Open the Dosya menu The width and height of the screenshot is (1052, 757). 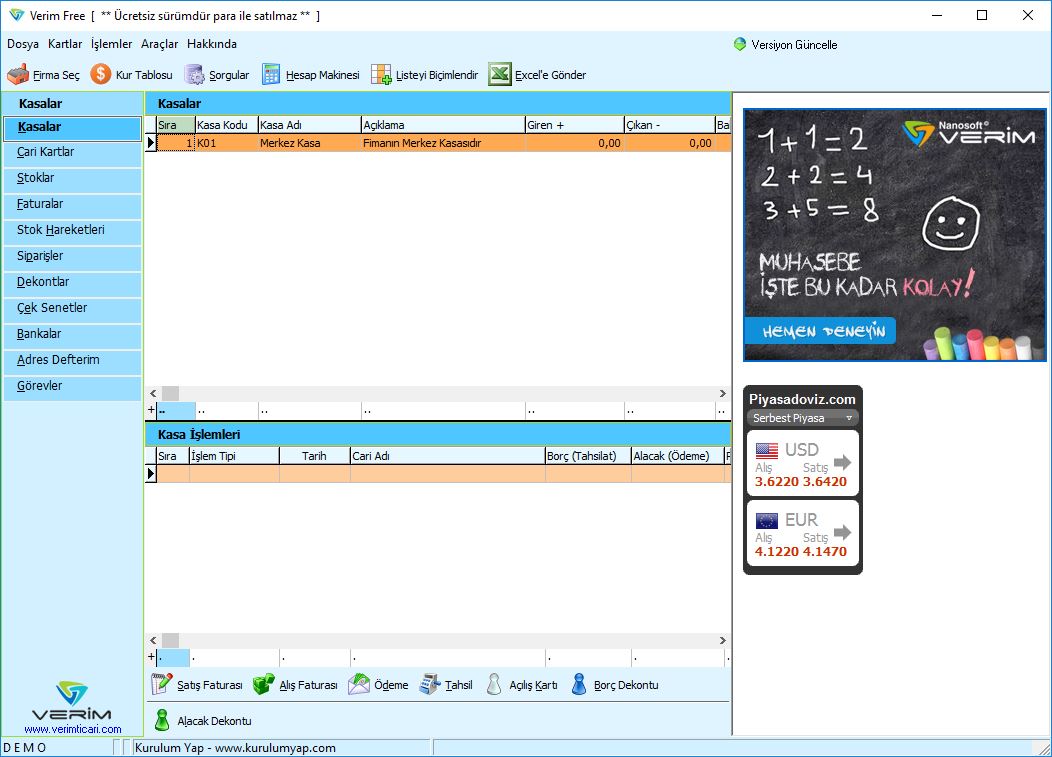[23, 44]
